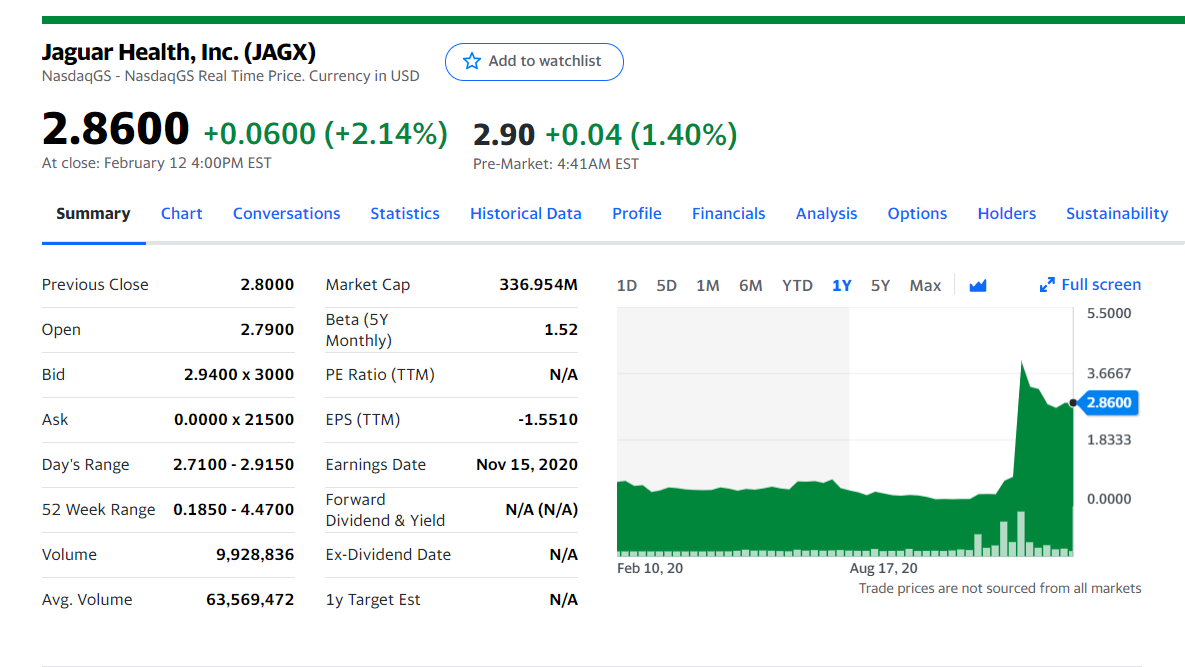View the Statistics tab

point(405,214)
